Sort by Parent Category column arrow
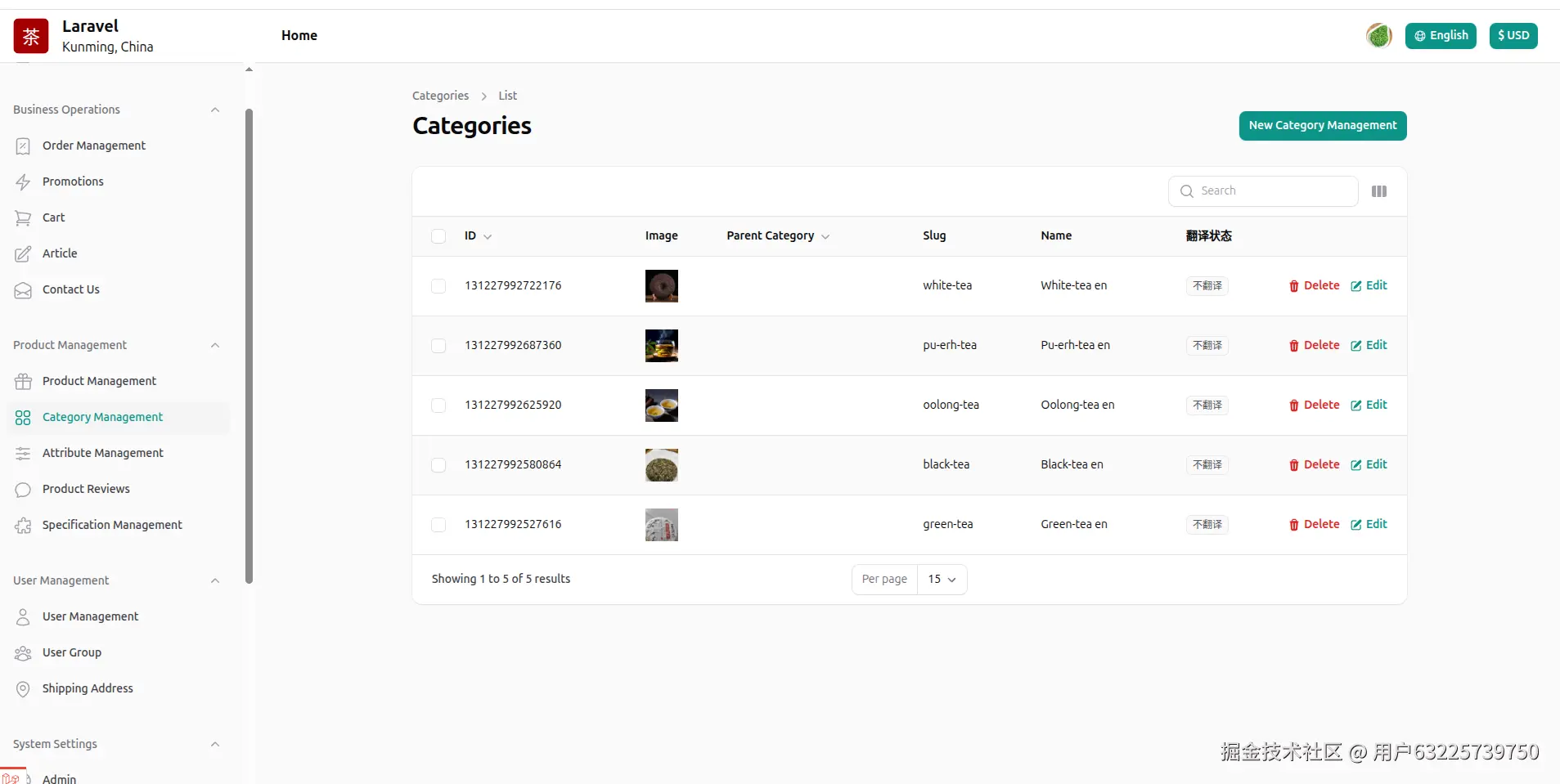Image resolution: width=1560 pixels, height=784 pixels. [825, 237]
